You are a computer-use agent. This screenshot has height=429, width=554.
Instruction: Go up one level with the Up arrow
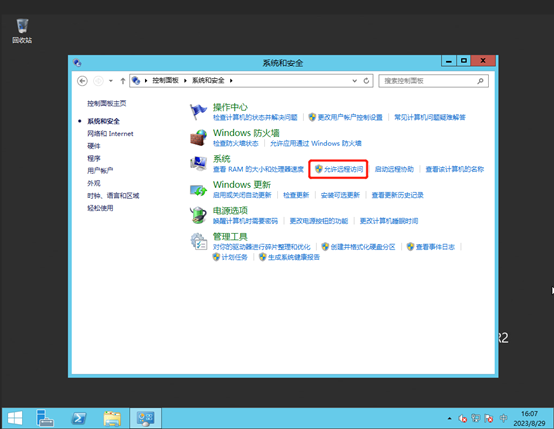click(x=123, y=81)
